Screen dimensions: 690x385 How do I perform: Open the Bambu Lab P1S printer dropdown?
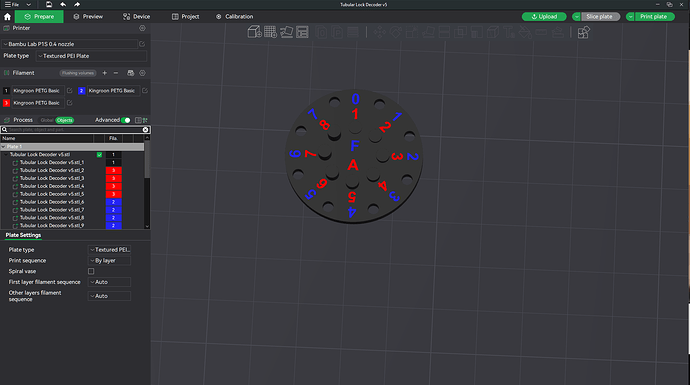(x=70, y=44)
